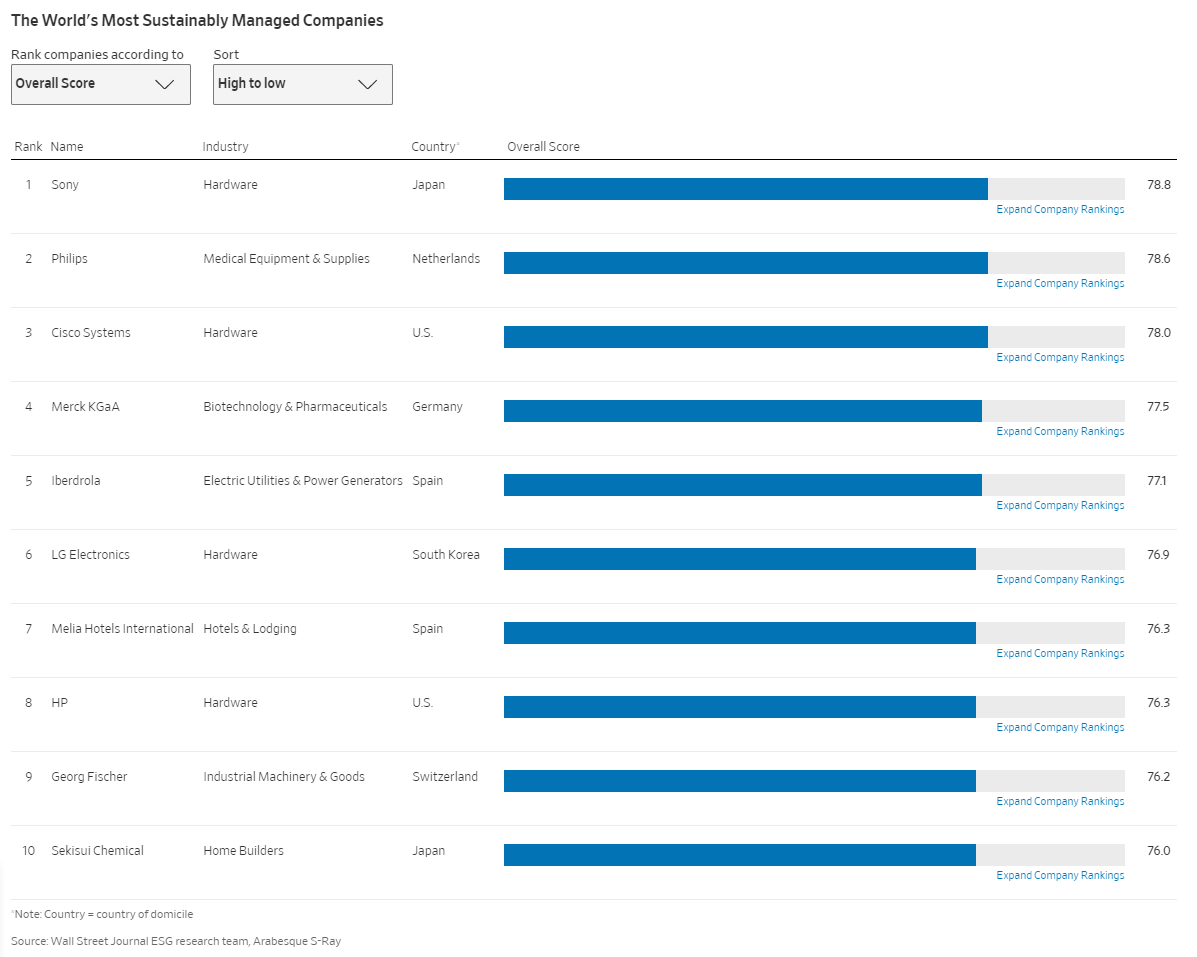
Task: Select the company name Cisco Systems
Action: point(91,333)
